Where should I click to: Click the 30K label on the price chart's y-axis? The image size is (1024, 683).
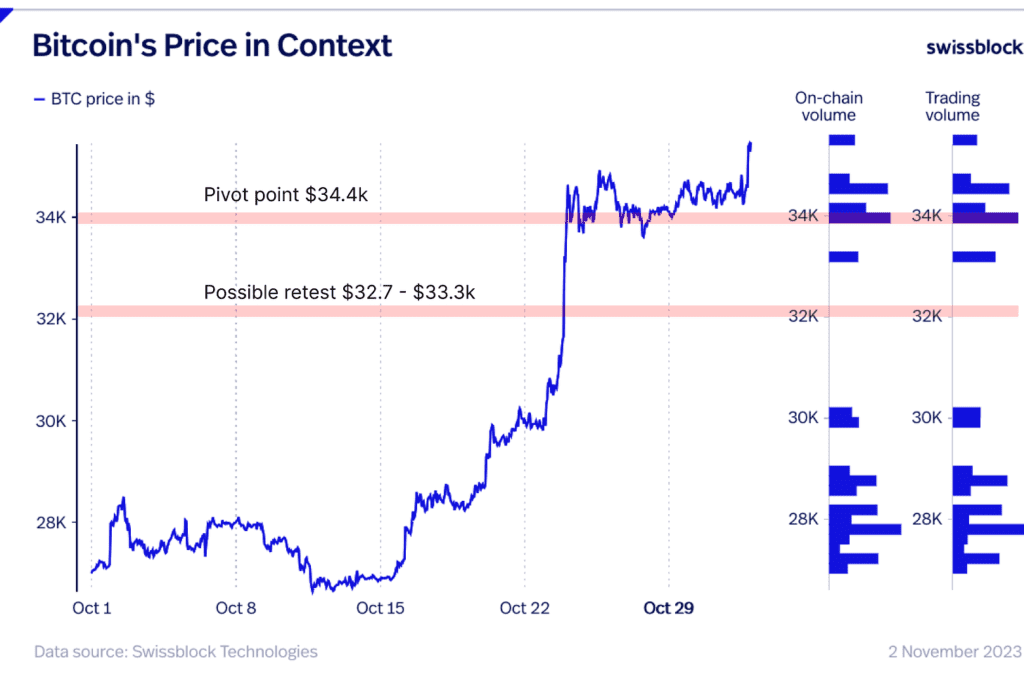click(x=51, y=421)
